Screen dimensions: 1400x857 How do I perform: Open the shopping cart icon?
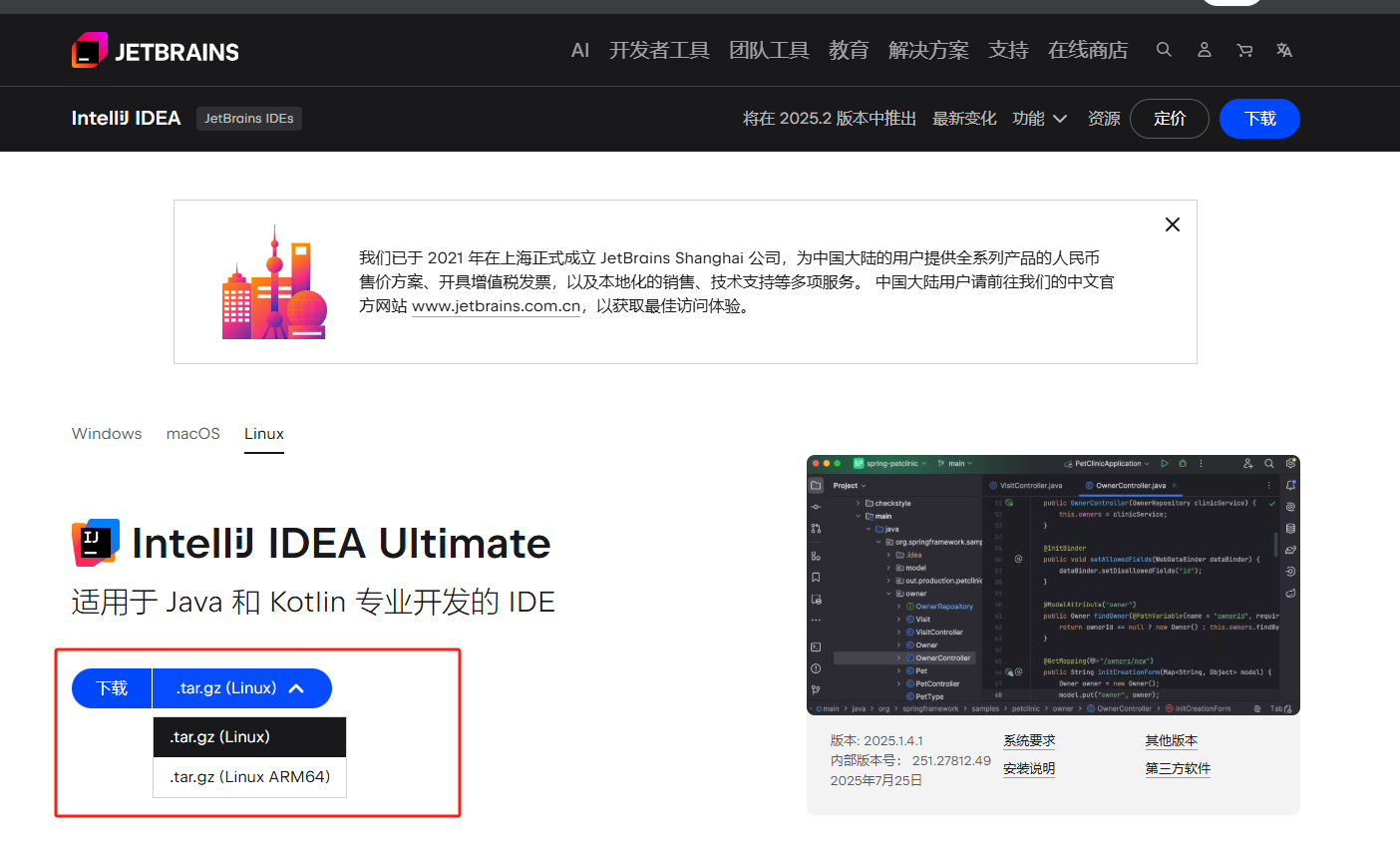pos(1244,50)
